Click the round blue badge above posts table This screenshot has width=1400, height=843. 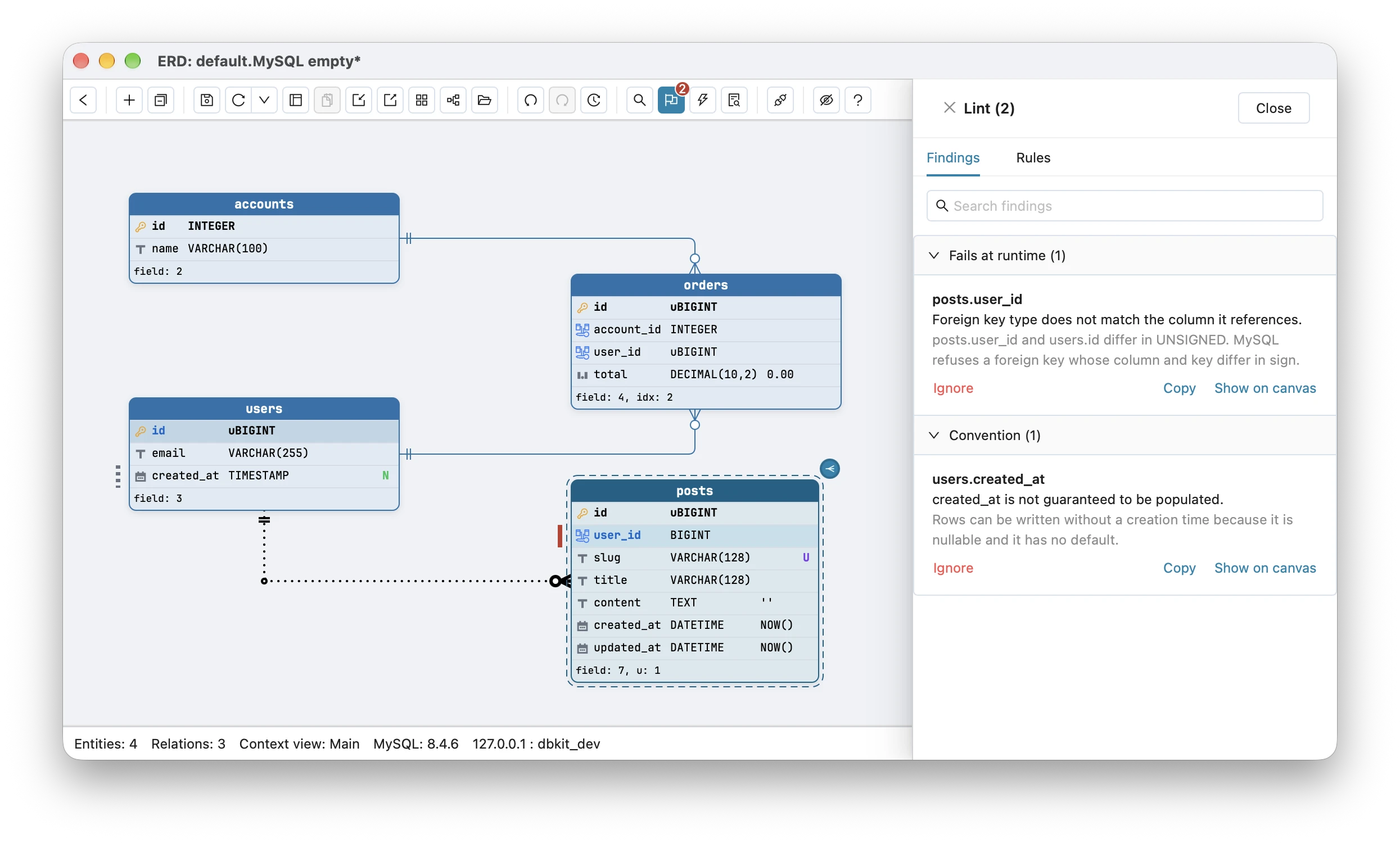pyautogui.click(x=829, y=469)
